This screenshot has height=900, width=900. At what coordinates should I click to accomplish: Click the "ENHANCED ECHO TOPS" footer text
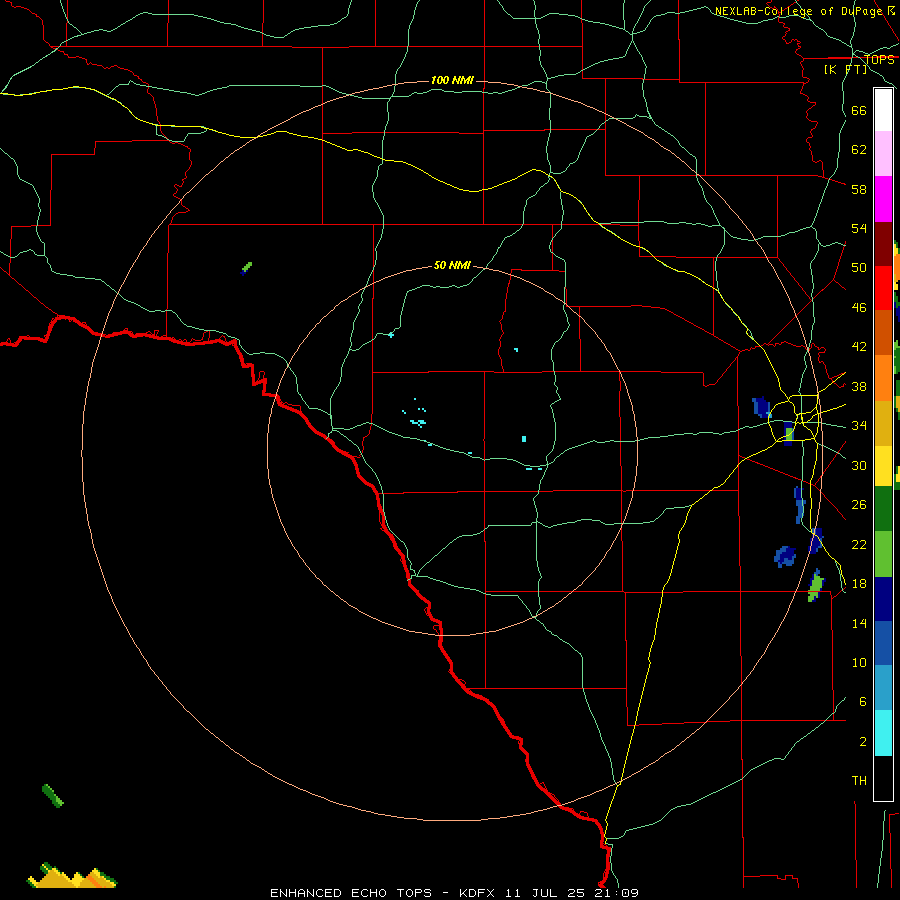(x=351, y=893)
